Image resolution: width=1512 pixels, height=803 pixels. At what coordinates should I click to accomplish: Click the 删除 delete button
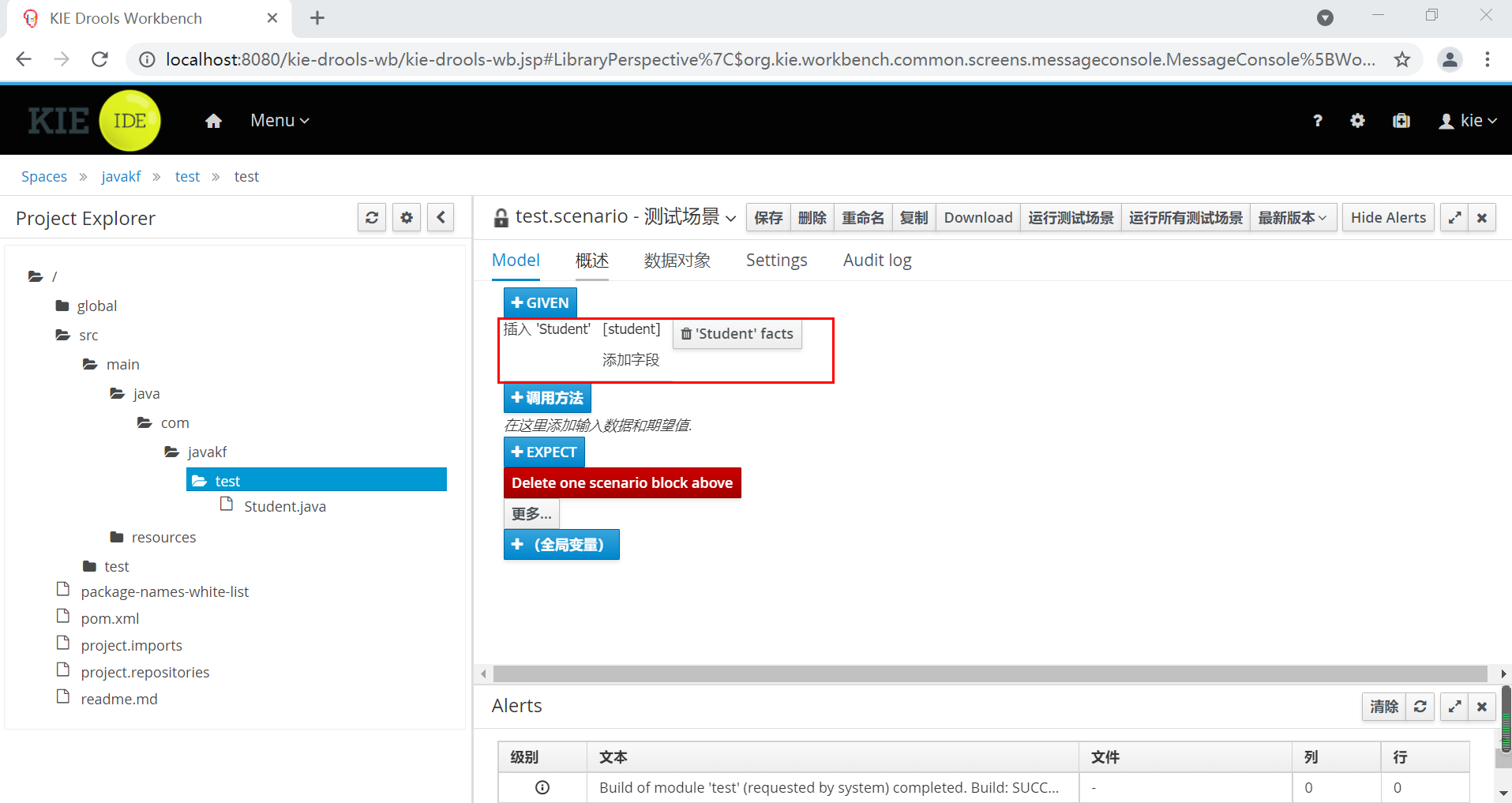pyautogui.click(x=812, y=218)
